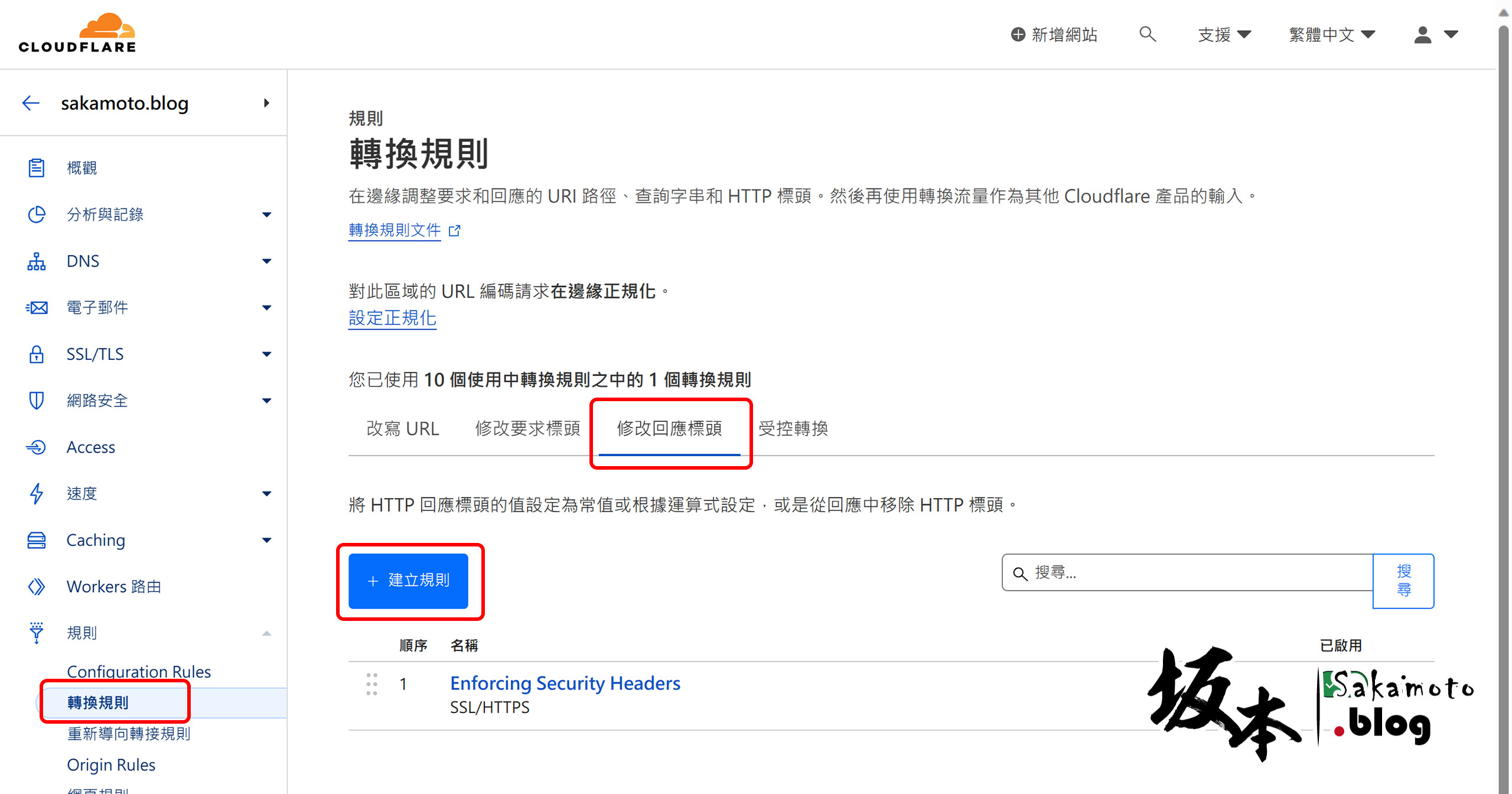
Task: Open the 繁體中文 language dropdown
Action: (1332, 34)
